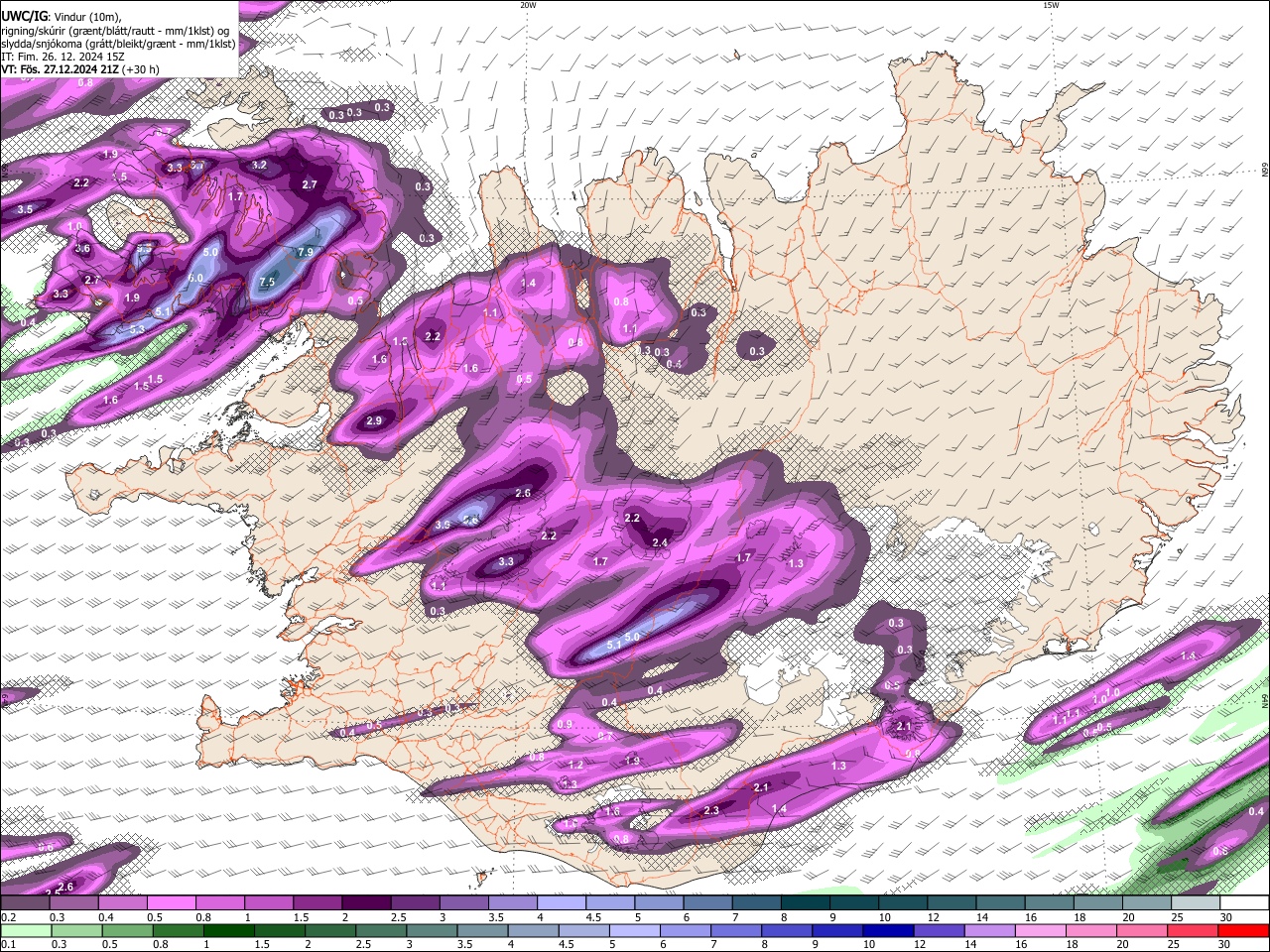Click the 15W longitude label
The image size is (1270, 952).
coord(1051,5)
